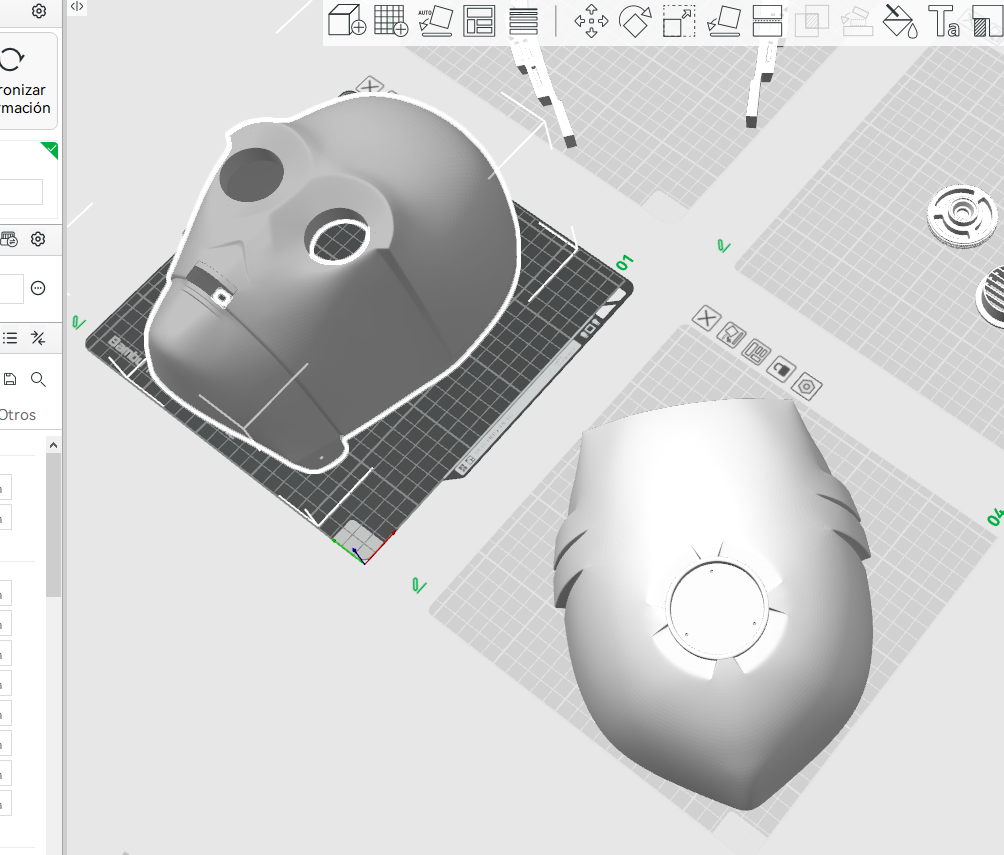Click the sidebar scroll up arrow
Image resolution: width=1004 pixels, height=855 pixels.
point(54,445)
